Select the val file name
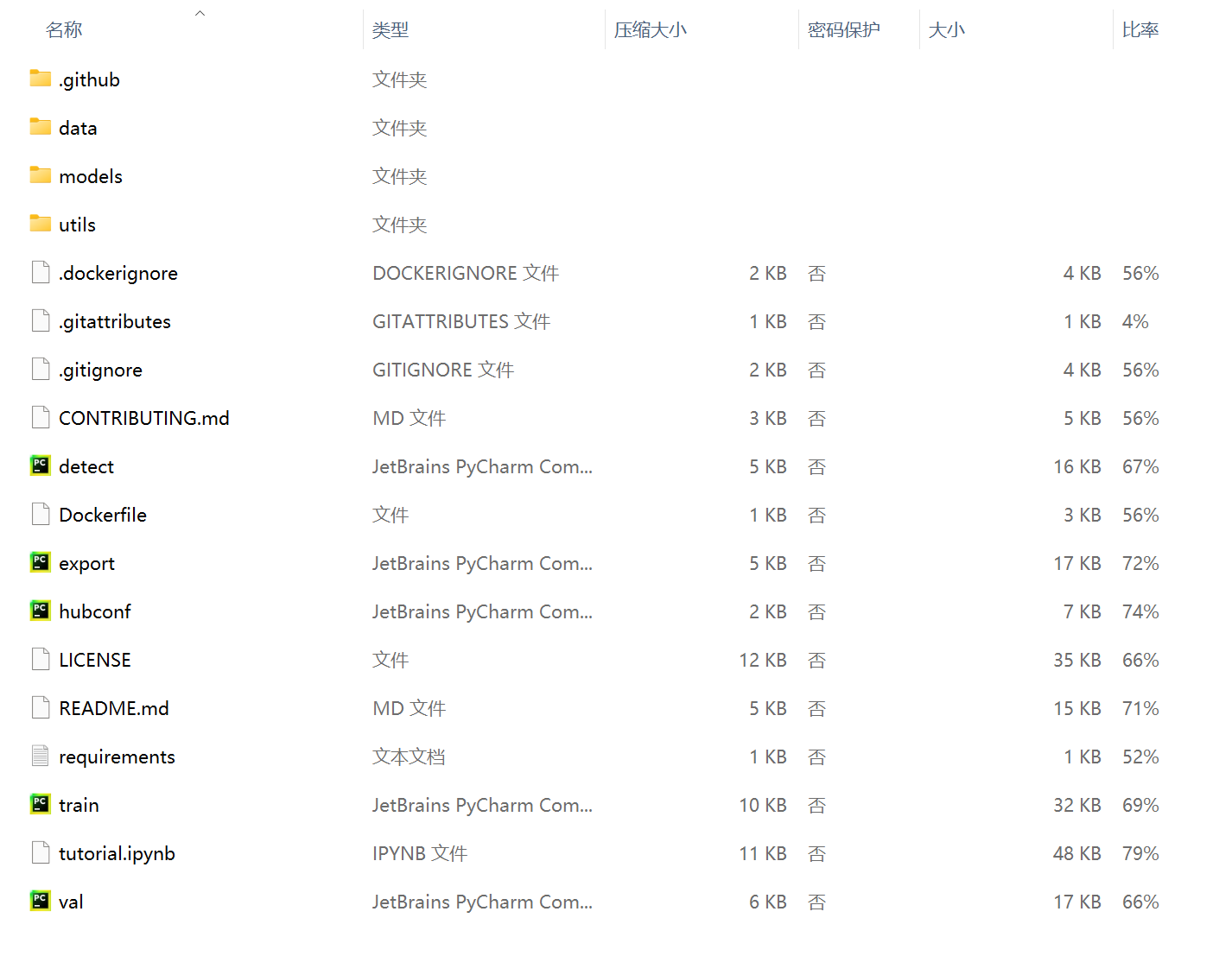Screen dimensions: 1232x956 pos(71,902)
